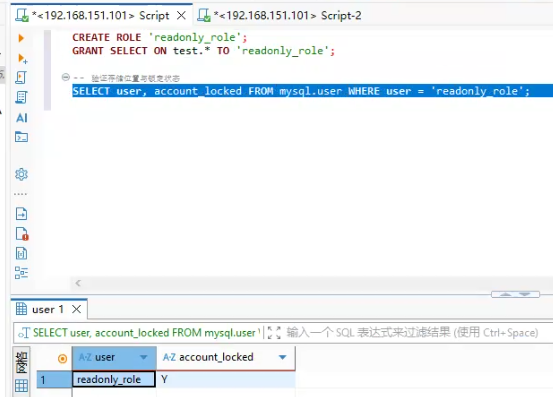Click the export output file icon
The height and width of the screenshot is (397, 553).
click(22, 214)
